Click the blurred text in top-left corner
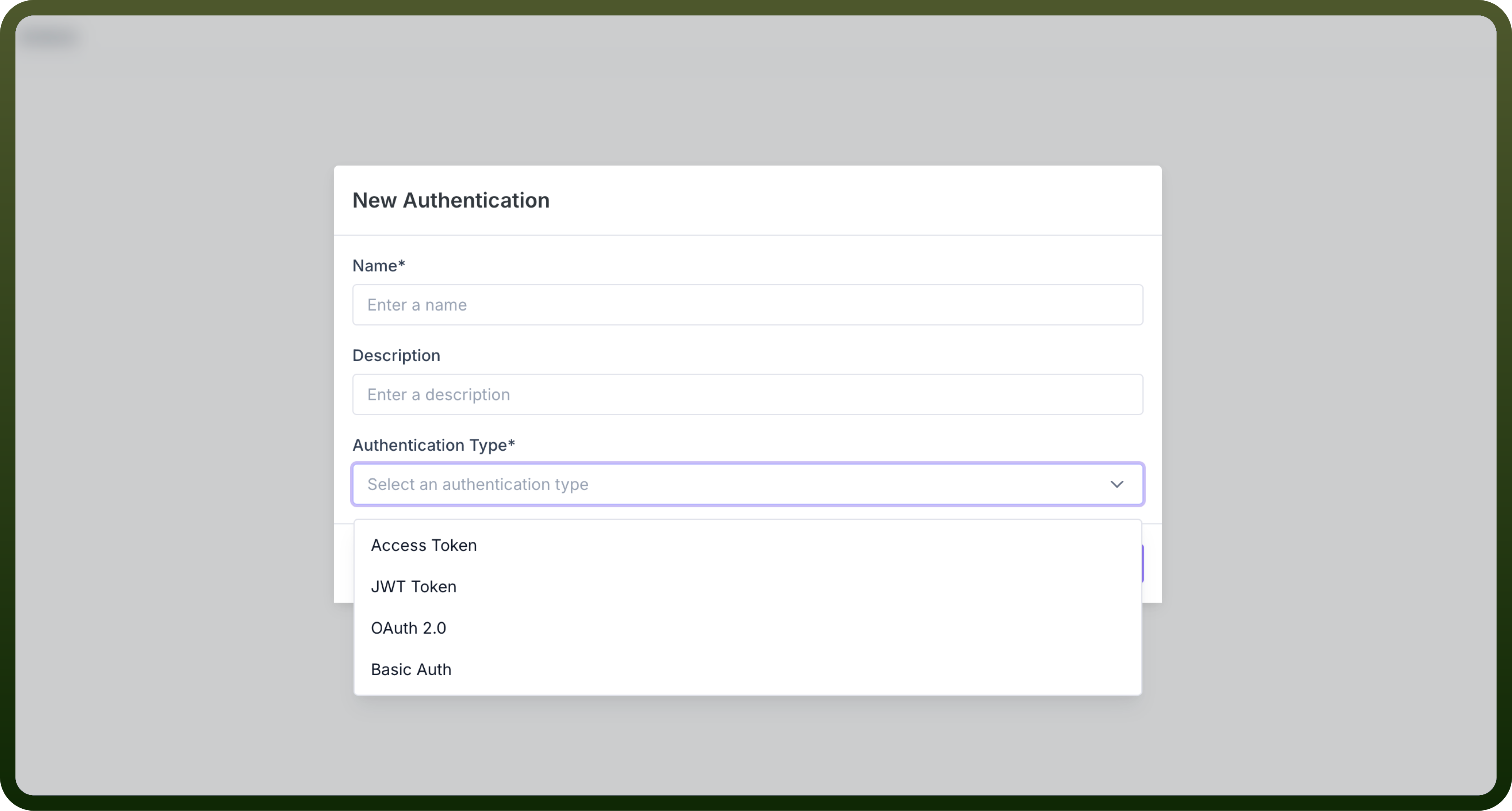1512x811 pixels. pos(50,37)
